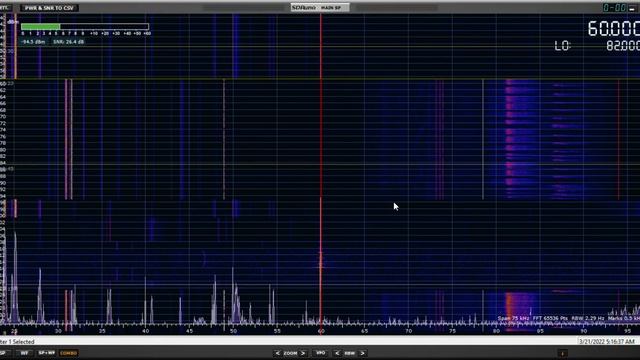Minimize the Main SP window
Image resolution: width=640 pixels, height=360 pixels.
click(x=632, y=8)
